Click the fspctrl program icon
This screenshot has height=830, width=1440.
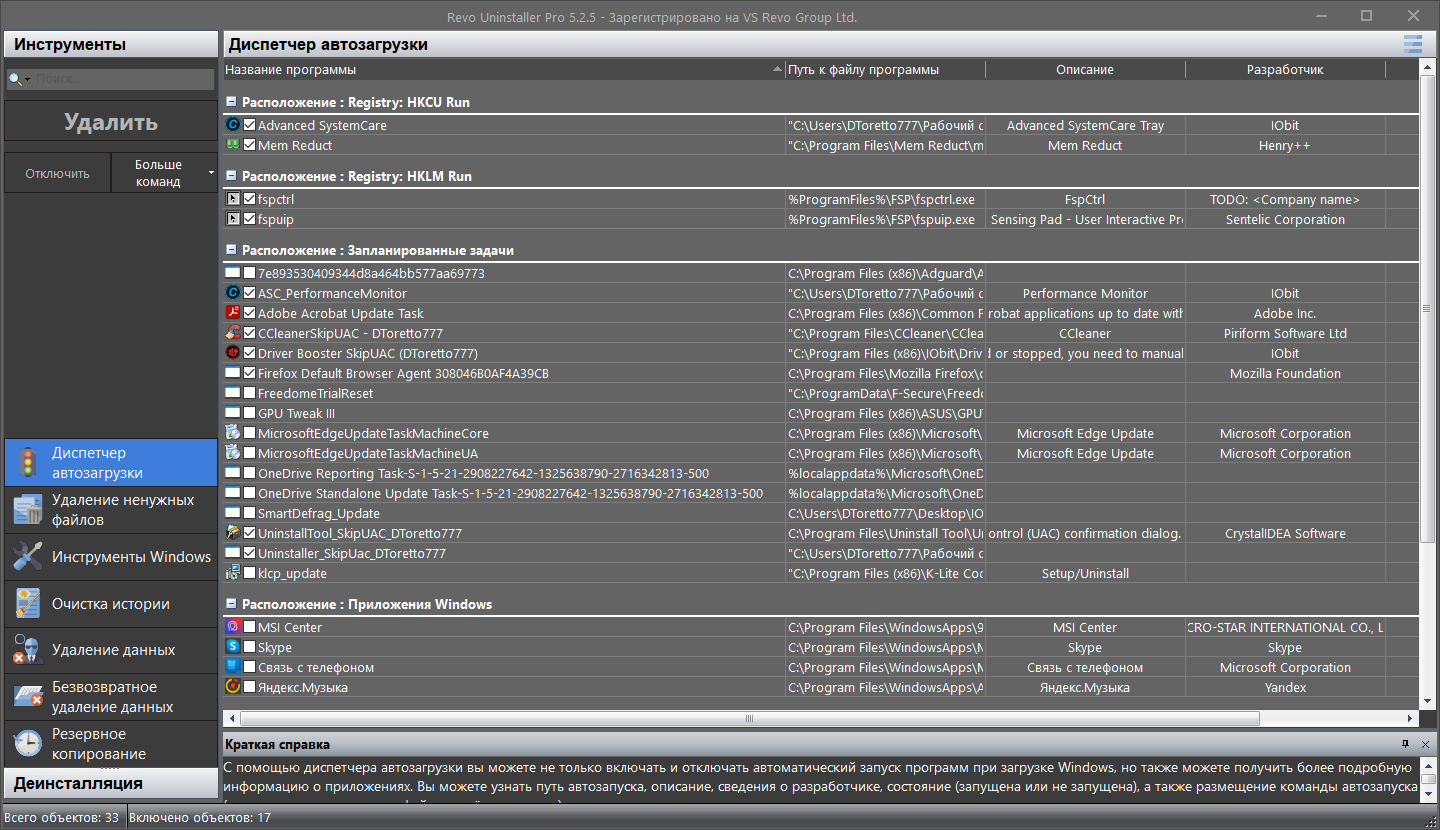click(233, 199)
